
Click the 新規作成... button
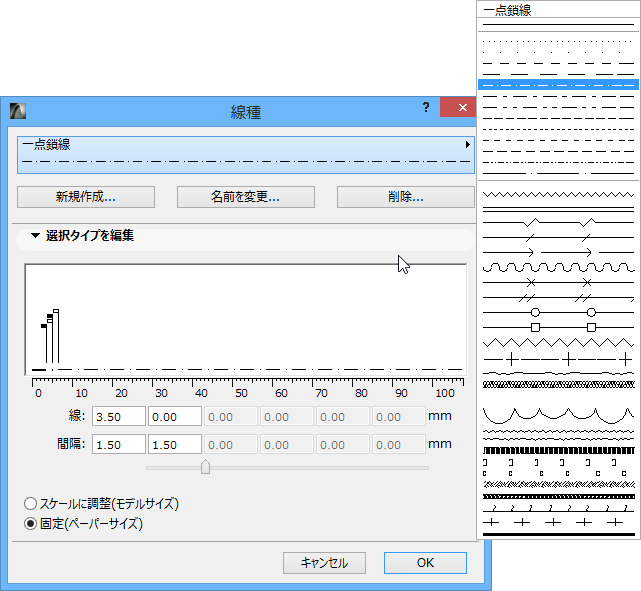[x=86, y=197]
